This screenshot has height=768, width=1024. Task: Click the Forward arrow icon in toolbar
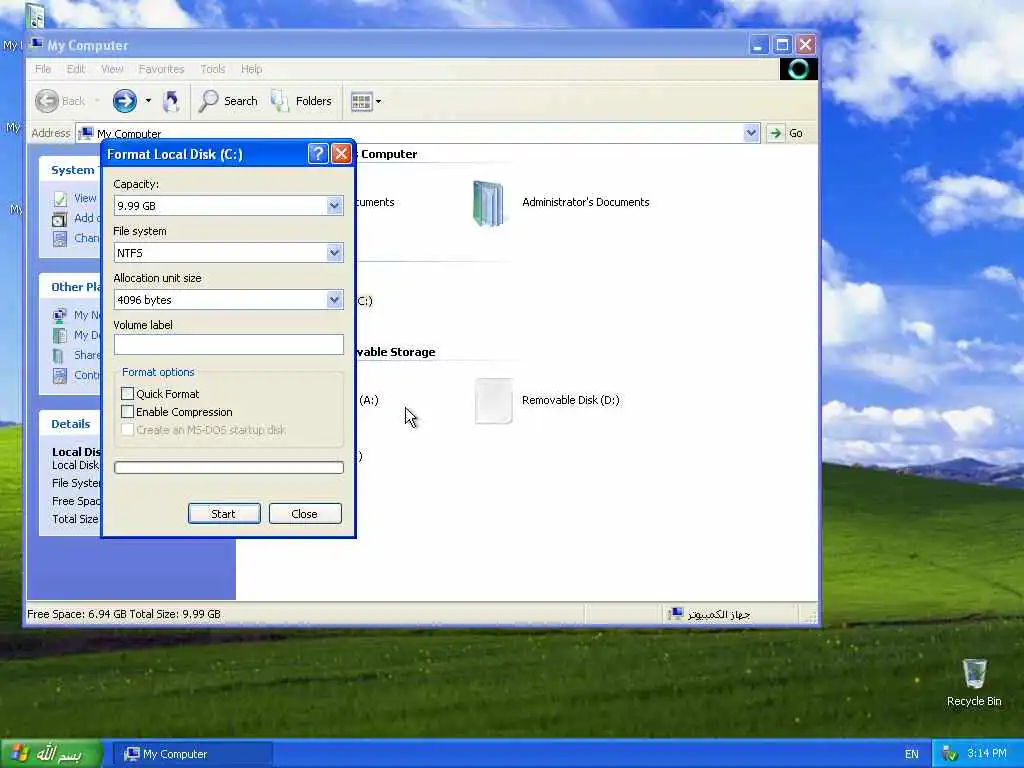(x=124, y=101)
